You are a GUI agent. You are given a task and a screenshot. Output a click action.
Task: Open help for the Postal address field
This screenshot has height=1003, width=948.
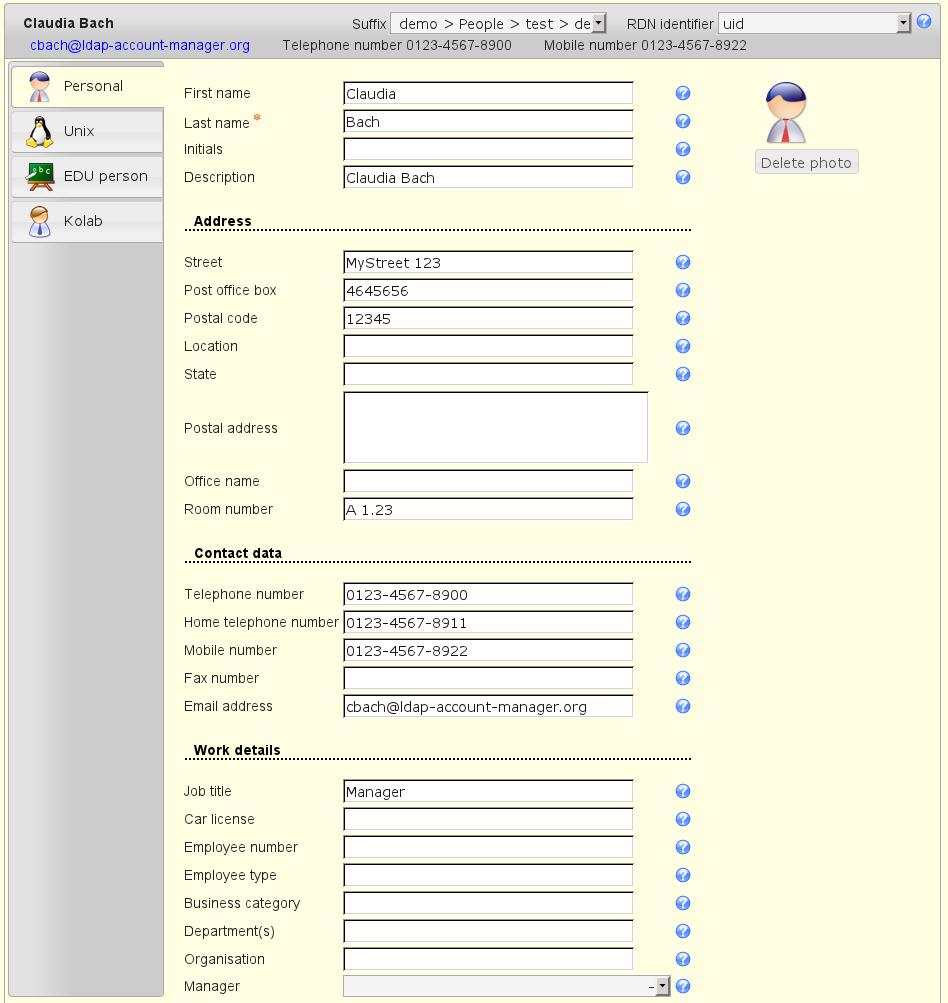(x=683, y=428)
